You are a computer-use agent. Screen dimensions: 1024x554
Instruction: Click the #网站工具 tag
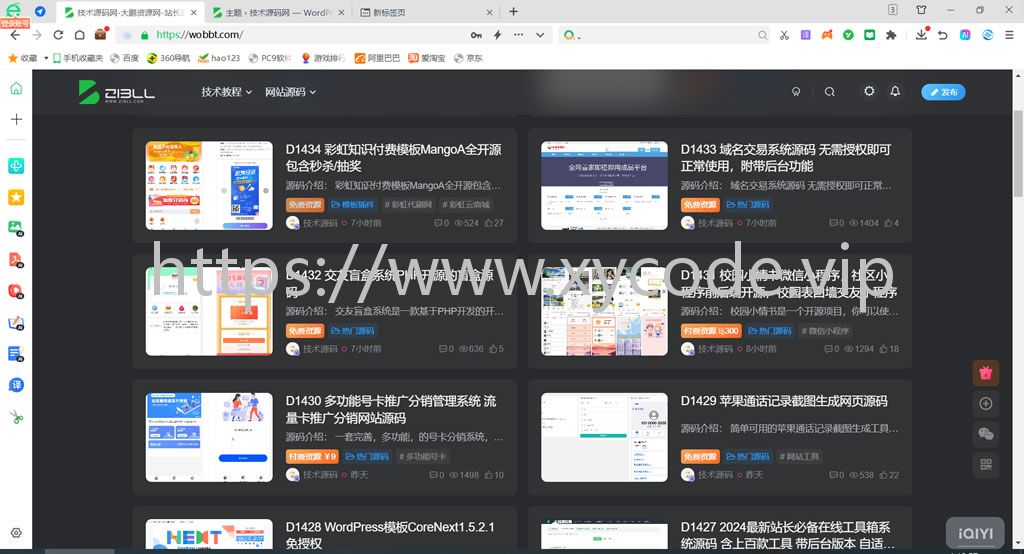[799, 457]
